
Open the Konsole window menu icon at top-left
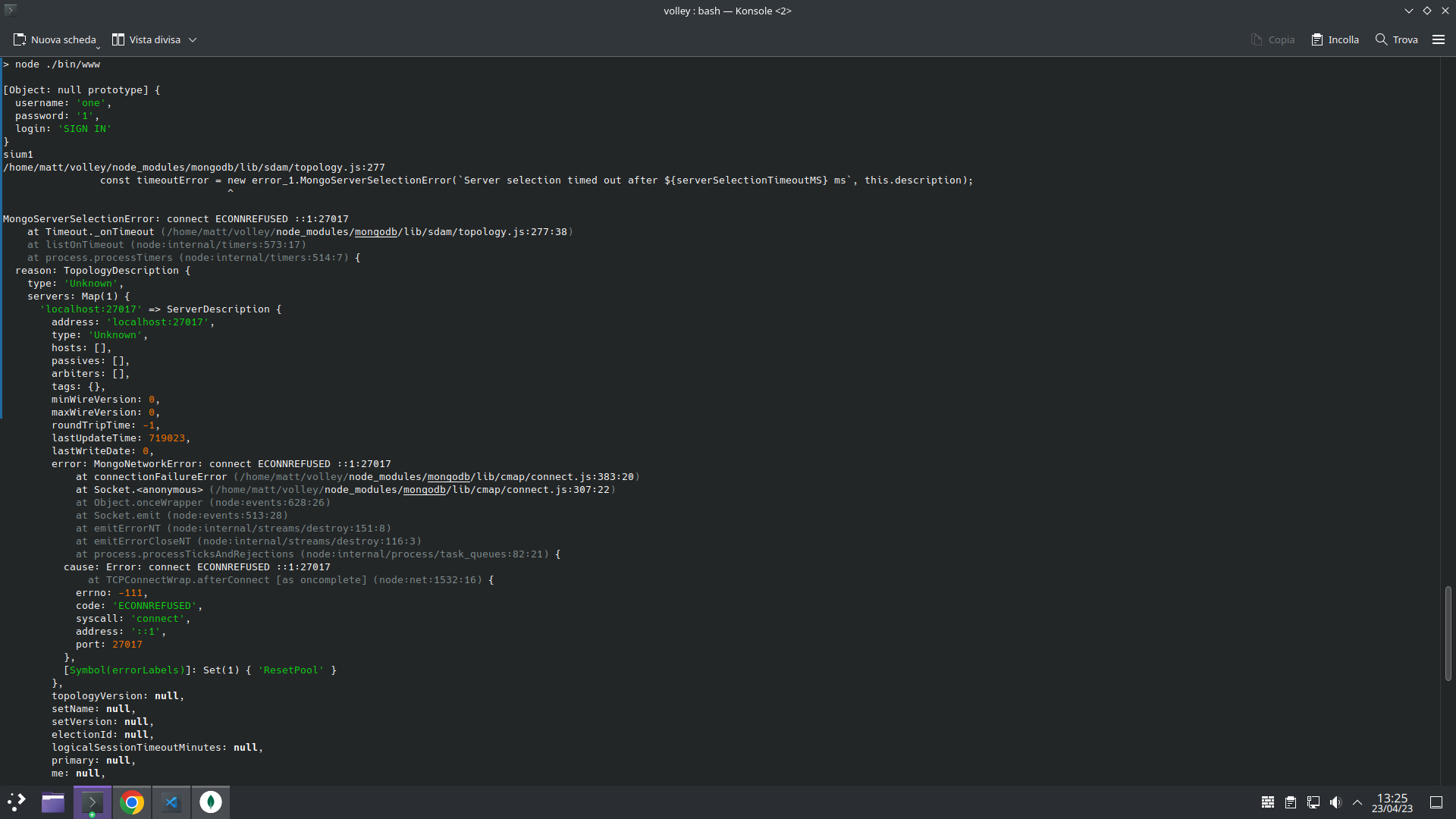click(11, 10)
